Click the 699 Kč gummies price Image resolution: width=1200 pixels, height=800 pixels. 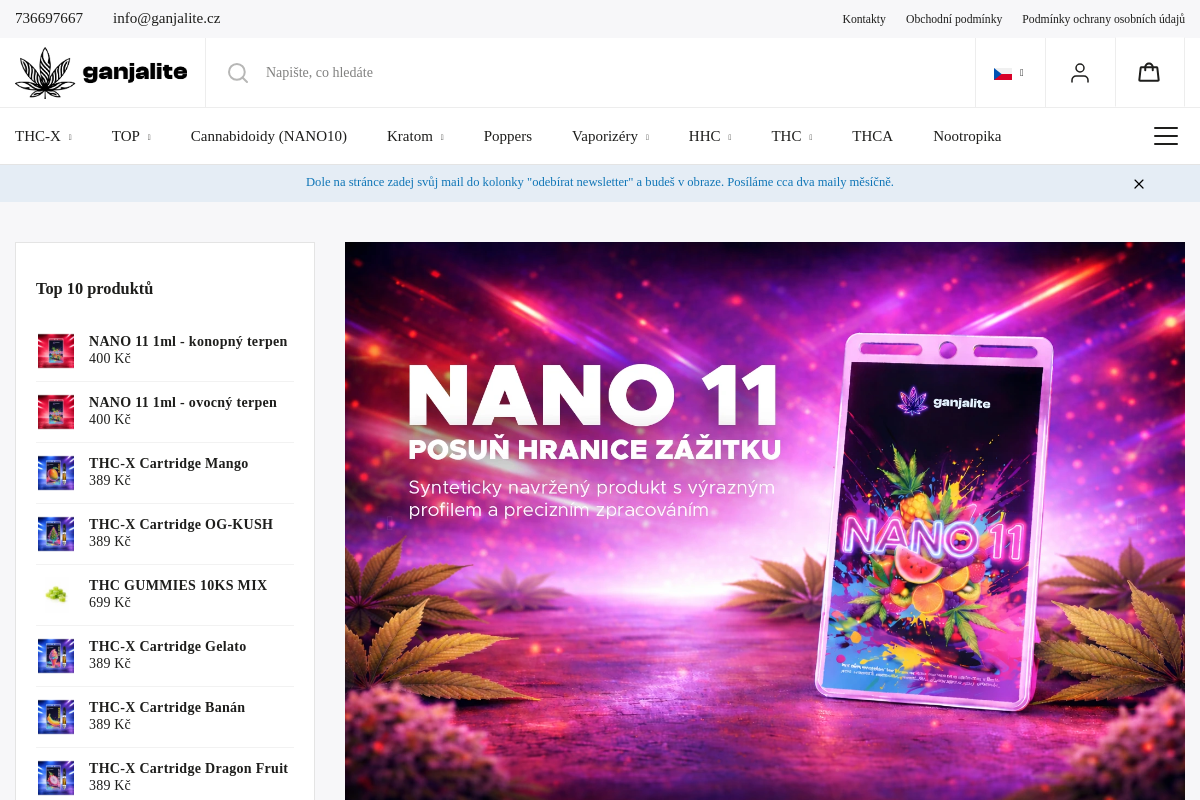(110, 603)
